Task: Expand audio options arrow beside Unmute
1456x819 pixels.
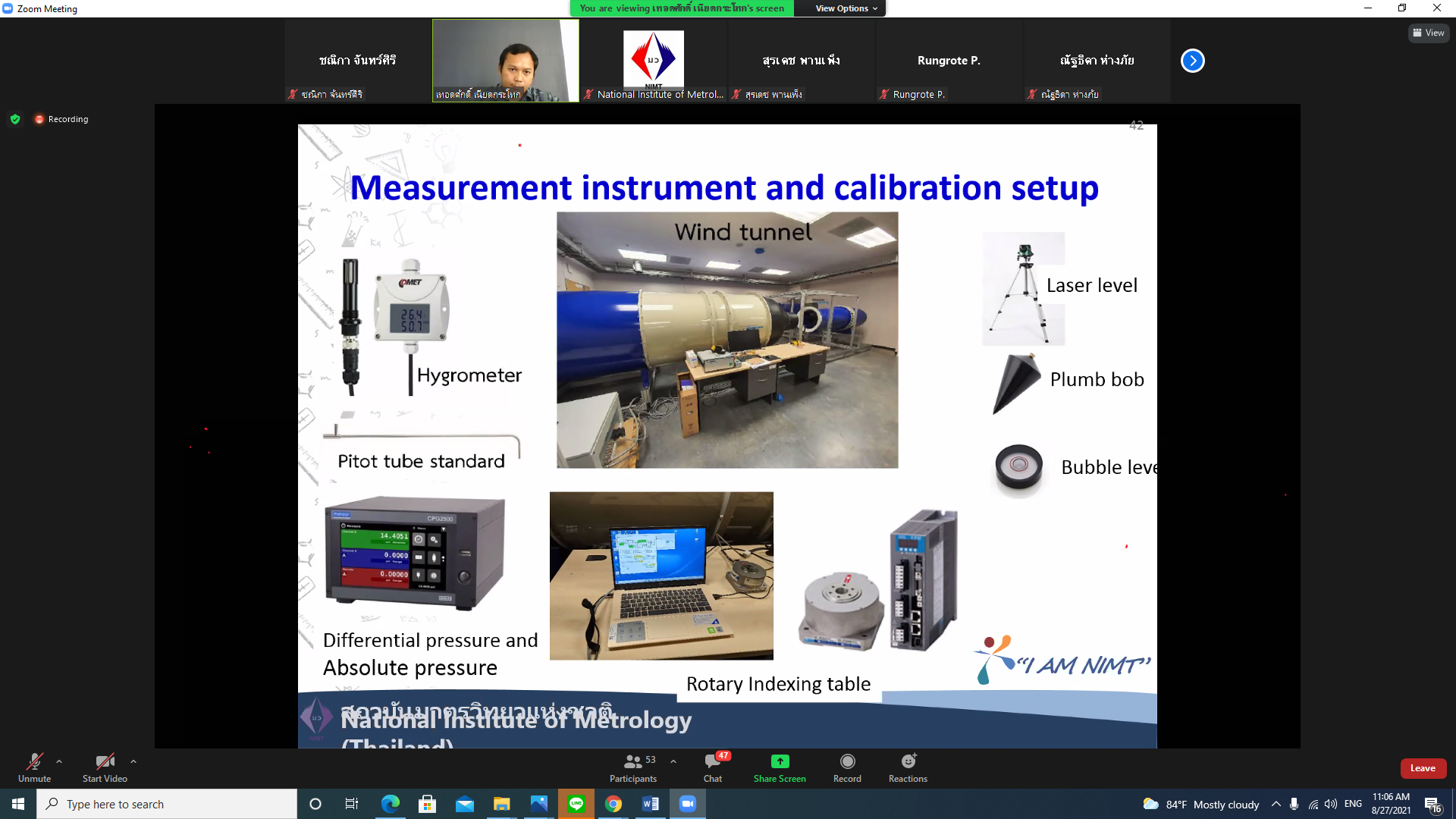Action: tap(59, 761)
